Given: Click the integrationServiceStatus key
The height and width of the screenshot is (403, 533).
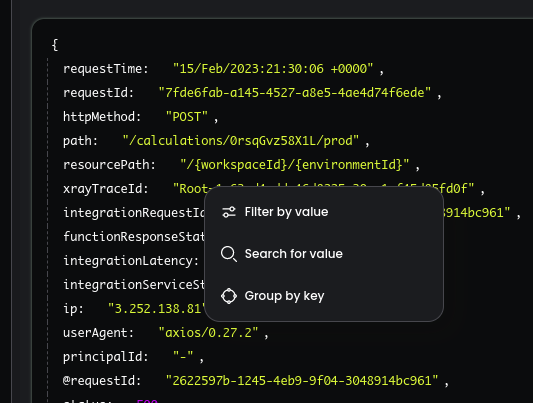Looking at the screenshot, I should pyautogui.click(x=135, y=285).
